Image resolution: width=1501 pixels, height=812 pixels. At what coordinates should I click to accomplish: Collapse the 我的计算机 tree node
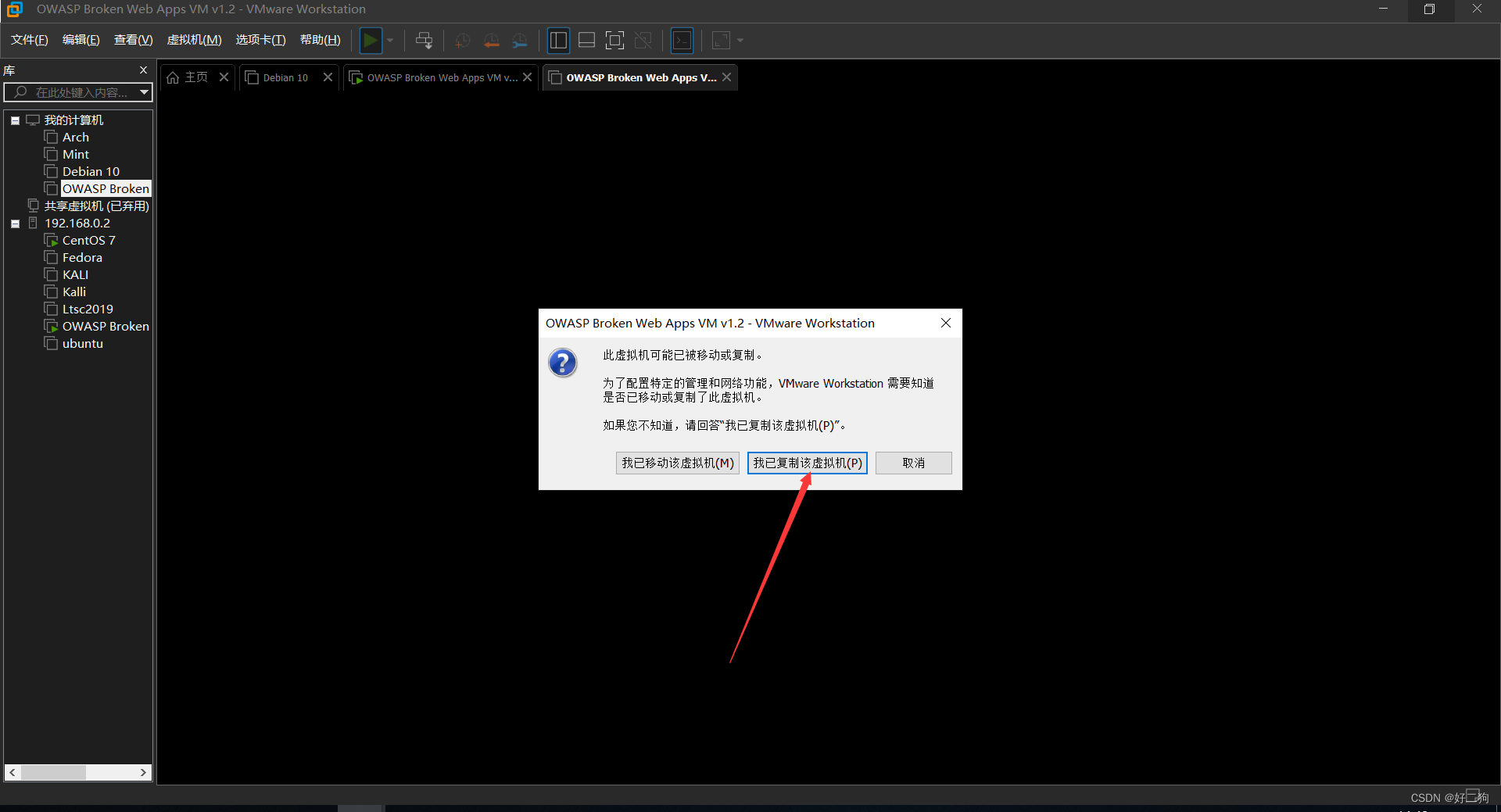click(15, 120)
